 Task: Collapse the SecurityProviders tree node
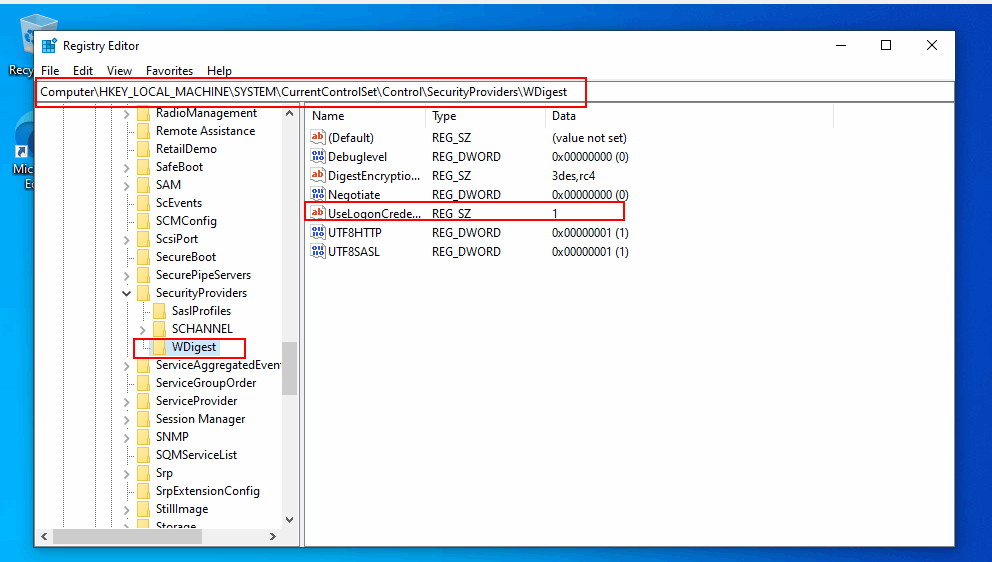pos(127,293)
